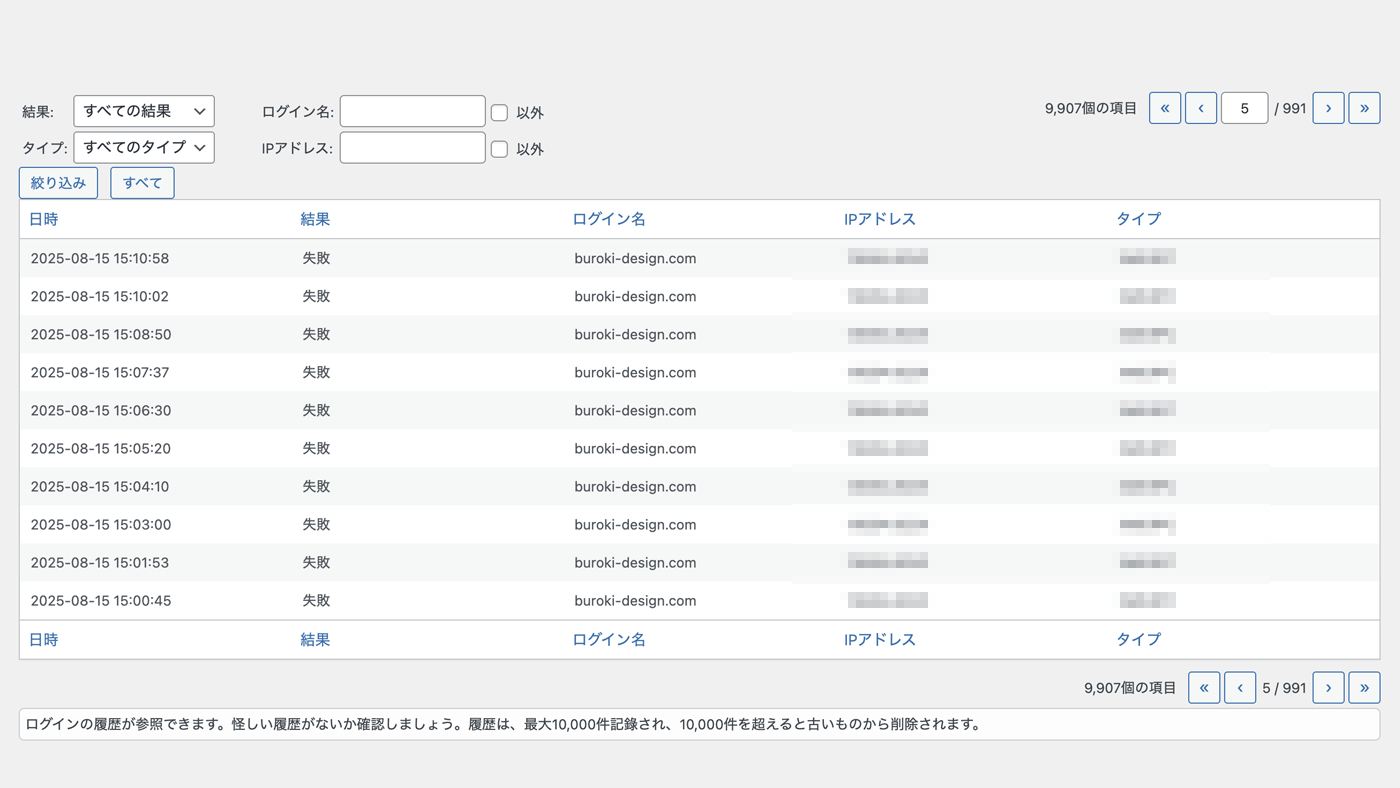Click bottom pagination first page button
The height and width of the screenshot is (788, 1400).
[1204, 688]
